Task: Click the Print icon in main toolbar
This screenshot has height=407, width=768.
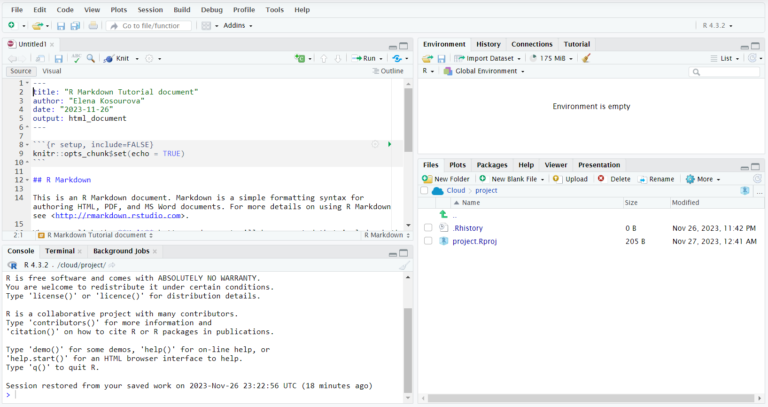Action: coord(93,25)
